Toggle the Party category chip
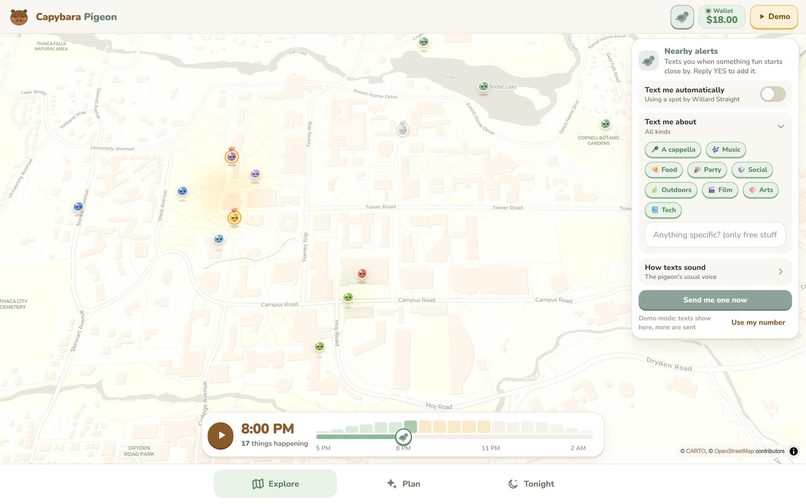The width and height of the screenshot is (806, 504). click(707, 170)
